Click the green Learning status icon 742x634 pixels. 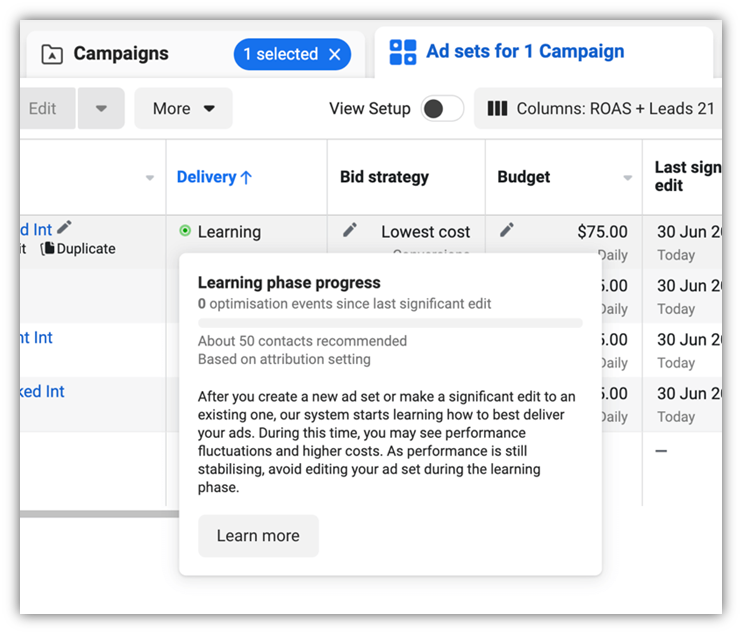(x=185, y=231)
